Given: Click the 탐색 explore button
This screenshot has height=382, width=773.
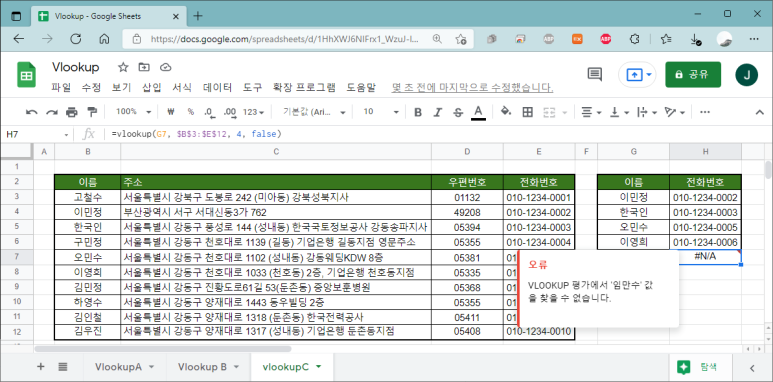Looking at the screenshot, I should 701,367.
